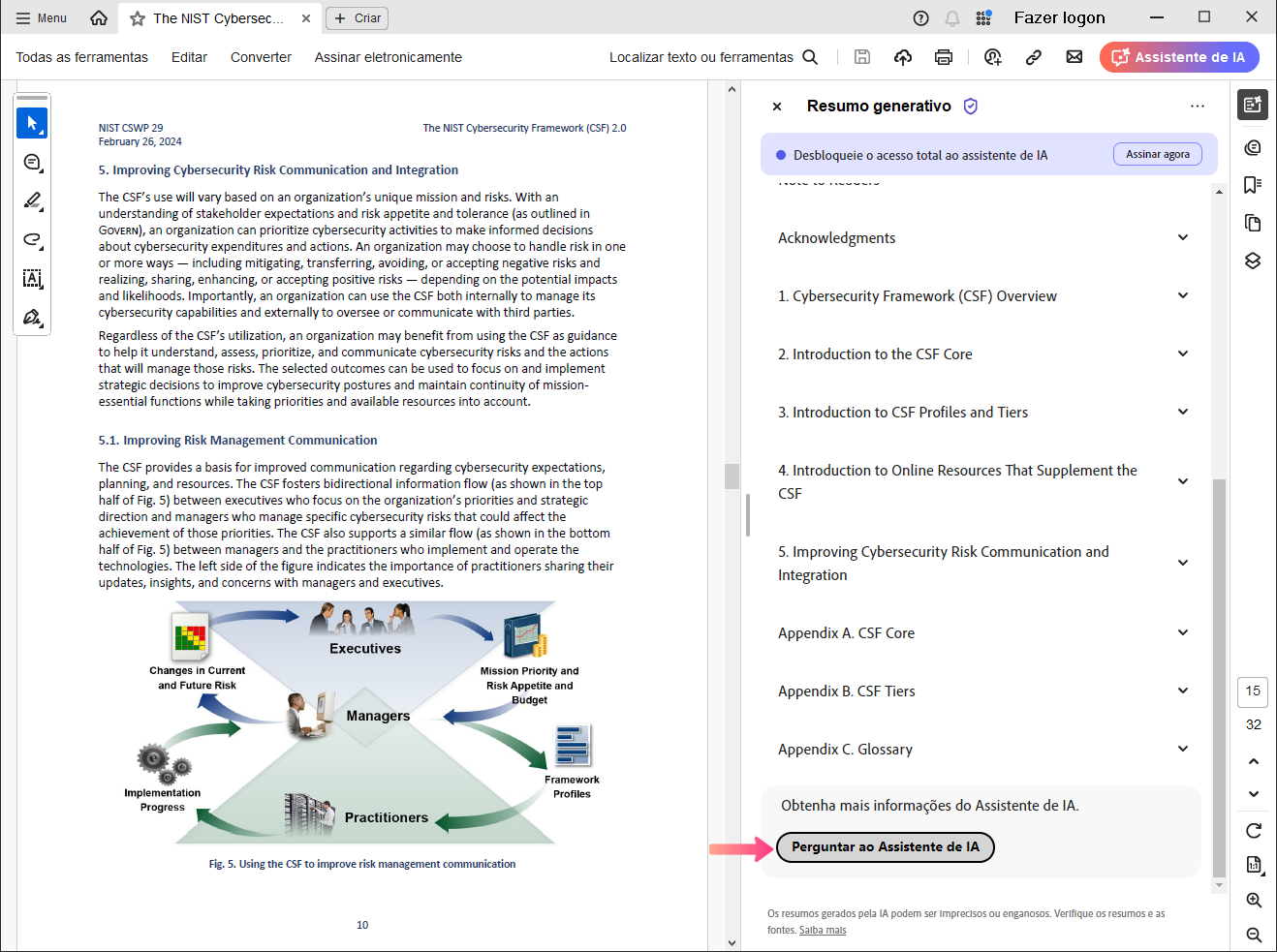The height and width of the screenshot is (952, 1277).
Task: Expand Cybersecurity Framework (CSF) Overview
Action: coord(1183,295)
